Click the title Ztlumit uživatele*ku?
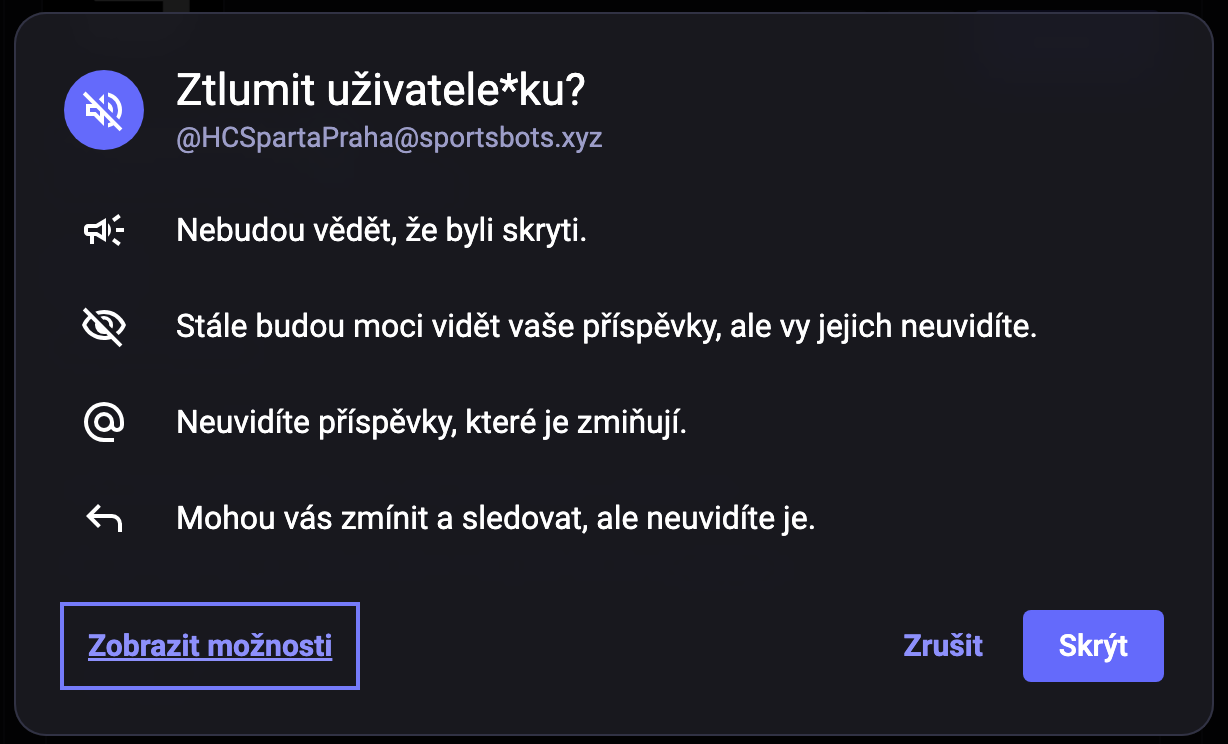The width and height of the screenshot is (1228, 744). [x=380, y=91]
